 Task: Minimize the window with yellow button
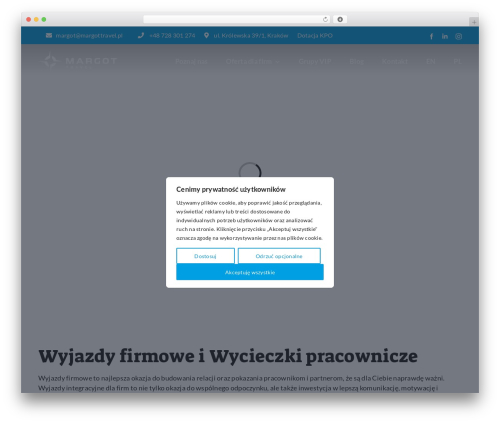point(36,19)
